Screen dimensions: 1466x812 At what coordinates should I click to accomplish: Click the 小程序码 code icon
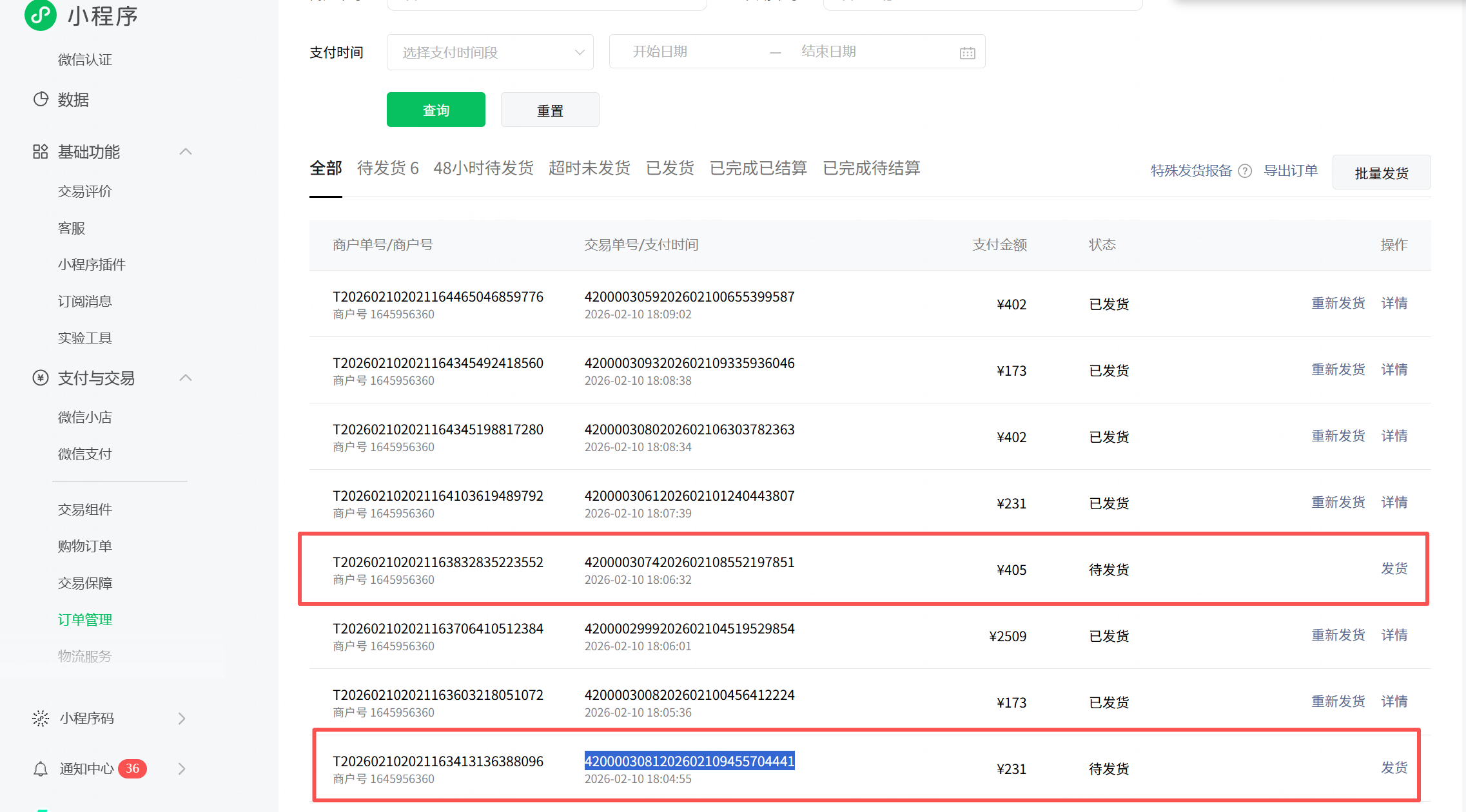(x=41, y=718)
